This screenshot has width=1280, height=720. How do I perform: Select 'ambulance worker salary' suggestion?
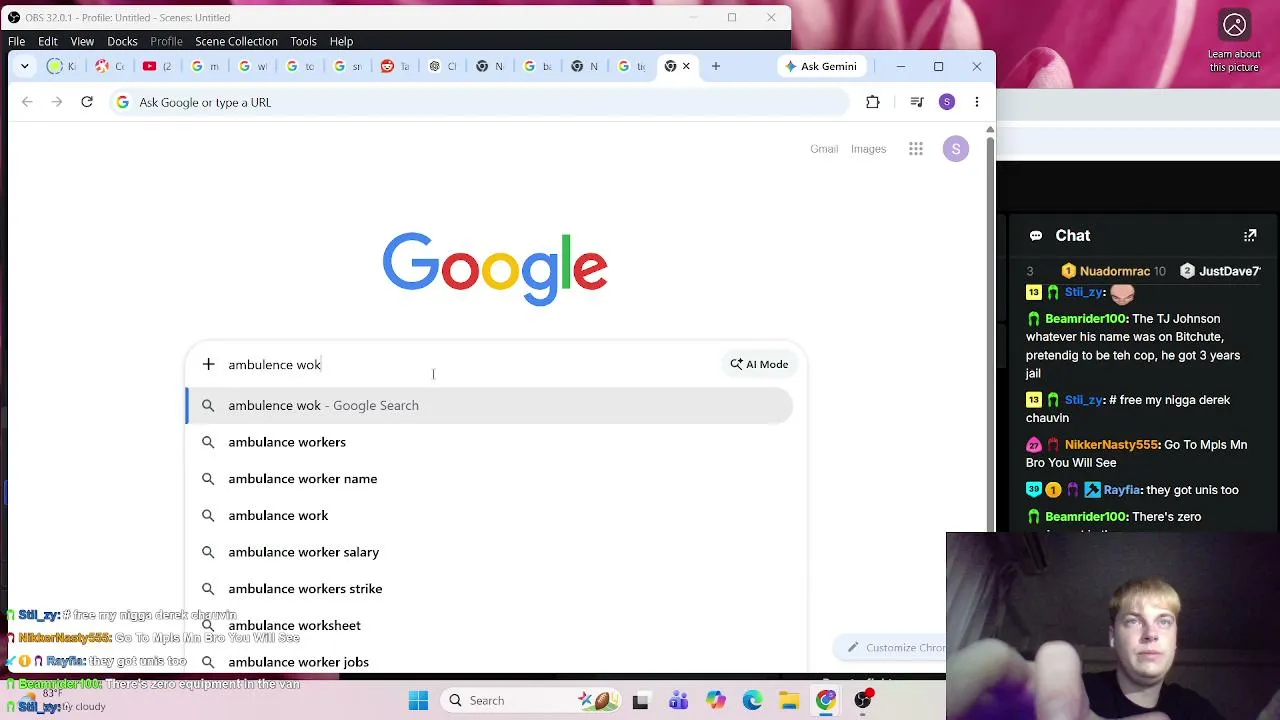point(490,552)
